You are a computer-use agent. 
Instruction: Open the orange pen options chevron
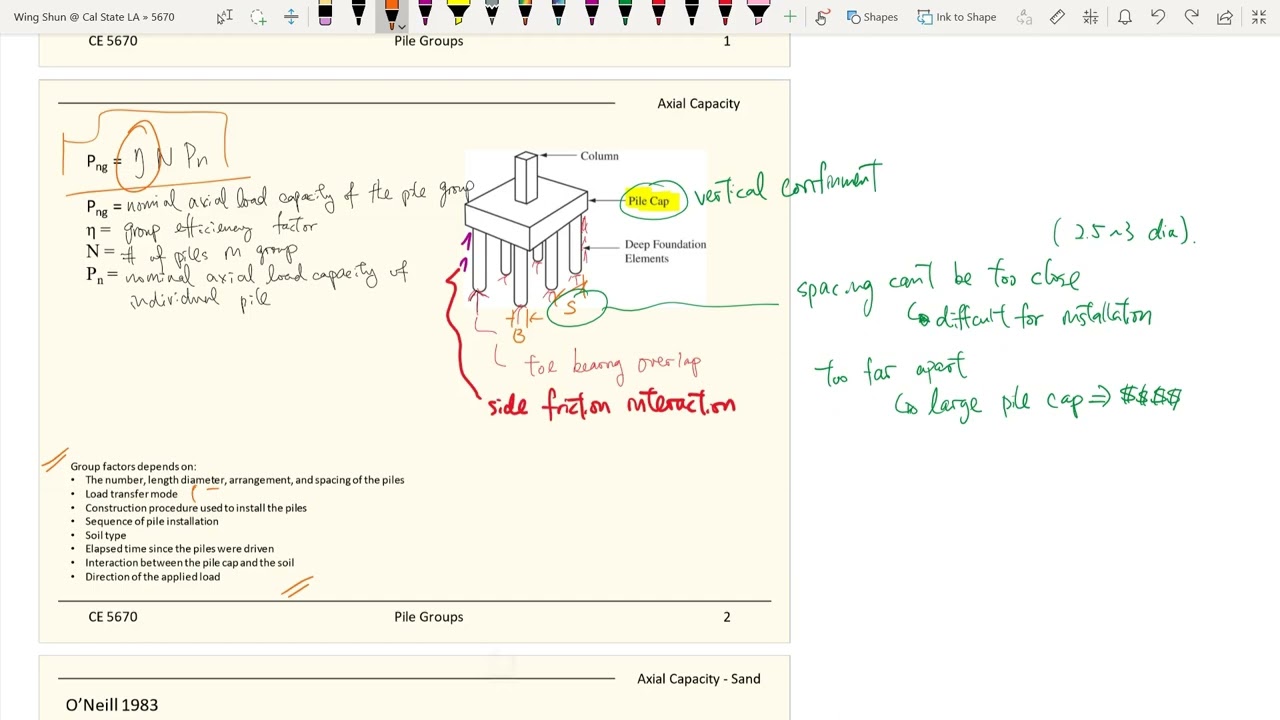pyautogui.click(x=401, y=25)
